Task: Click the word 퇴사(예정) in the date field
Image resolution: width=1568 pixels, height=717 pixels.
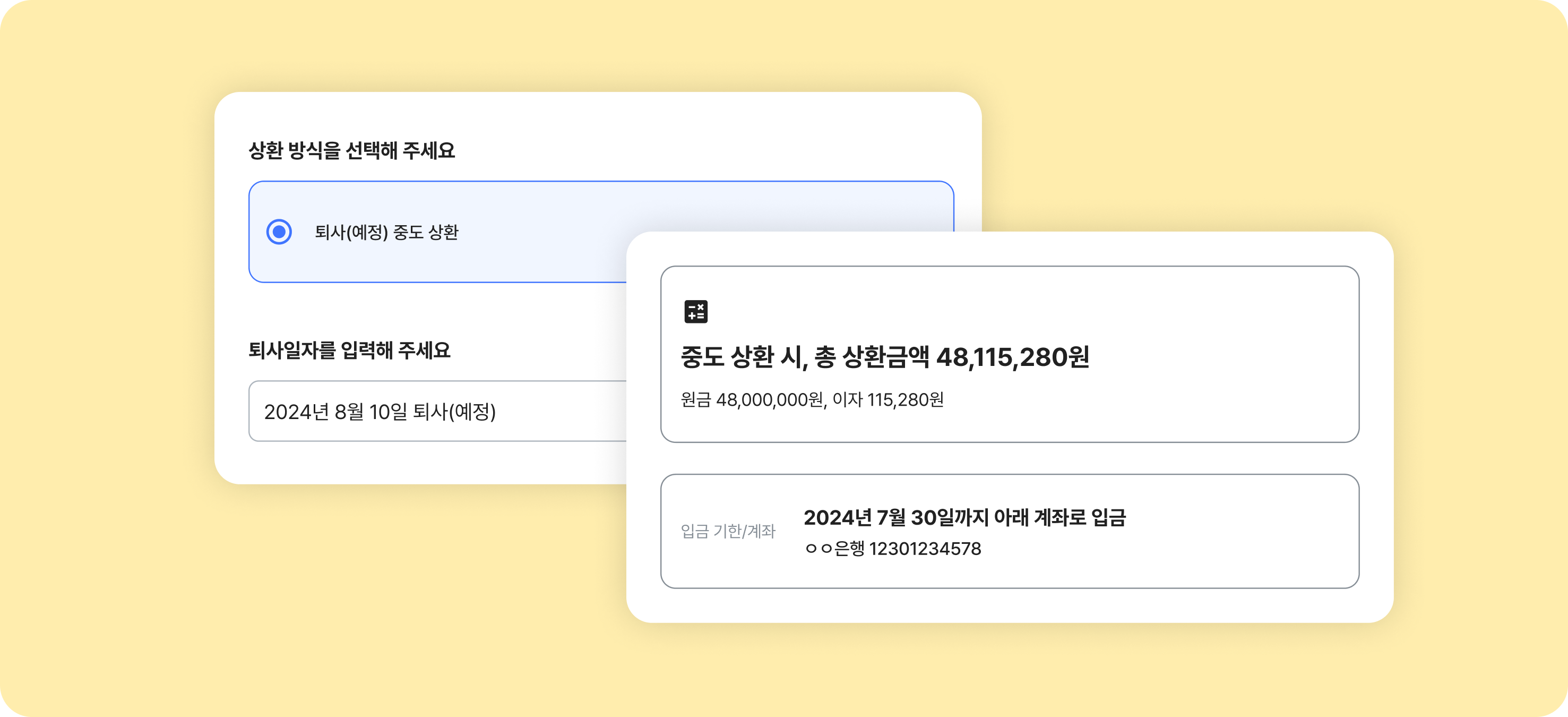Action: click(454, 411)
